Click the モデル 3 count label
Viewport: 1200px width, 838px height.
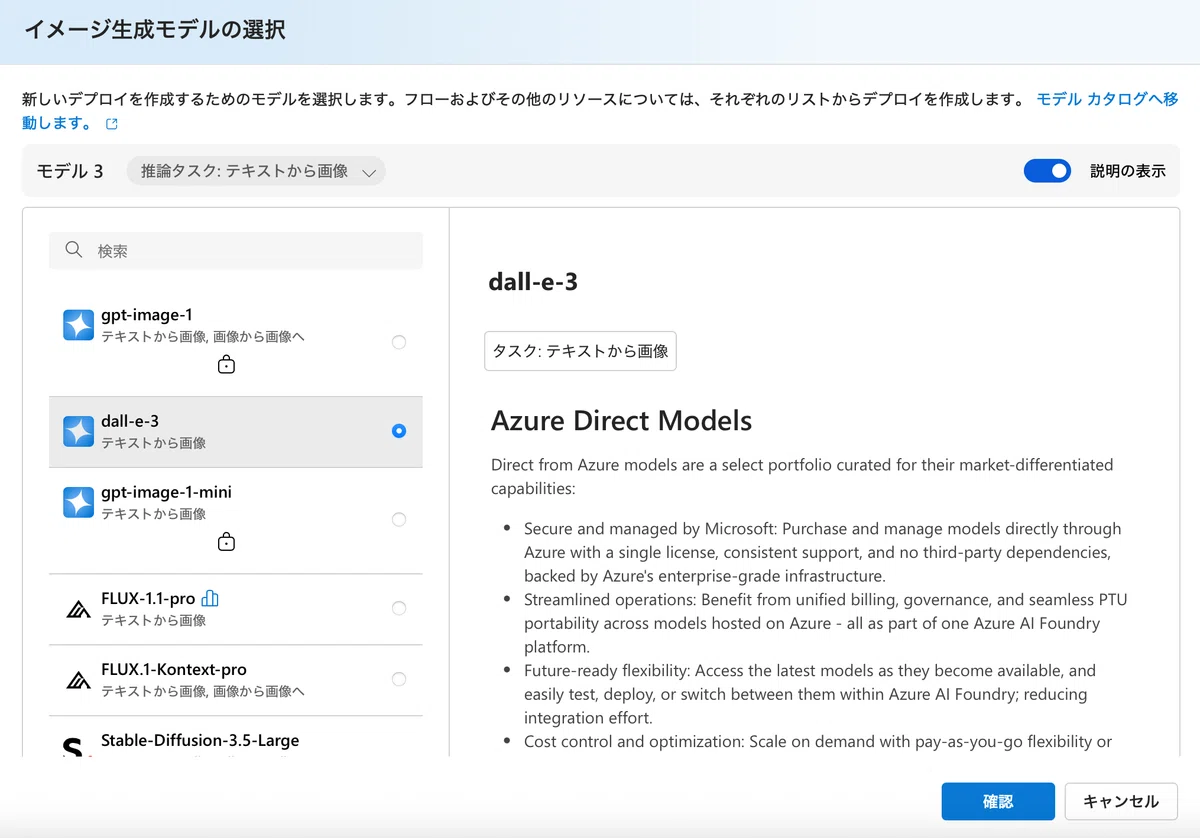tap(70, 171)
